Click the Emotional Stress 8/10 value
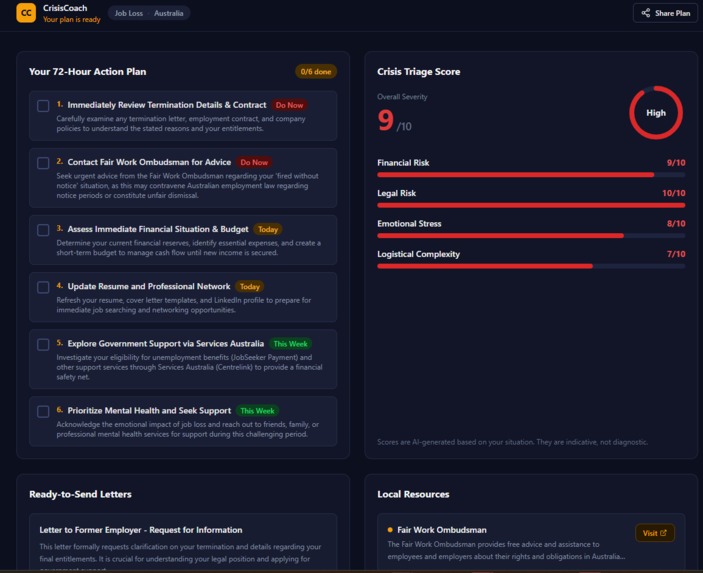Viewport: 703px width, 573px height. (676, 224)
